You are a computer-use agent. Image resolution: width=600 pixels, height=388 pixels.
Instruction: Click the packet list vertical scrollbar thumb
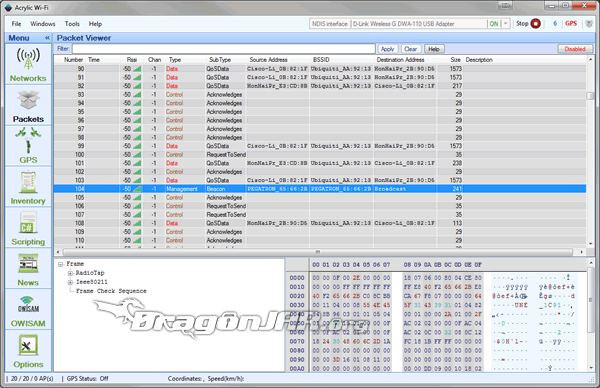click(590, 96)
